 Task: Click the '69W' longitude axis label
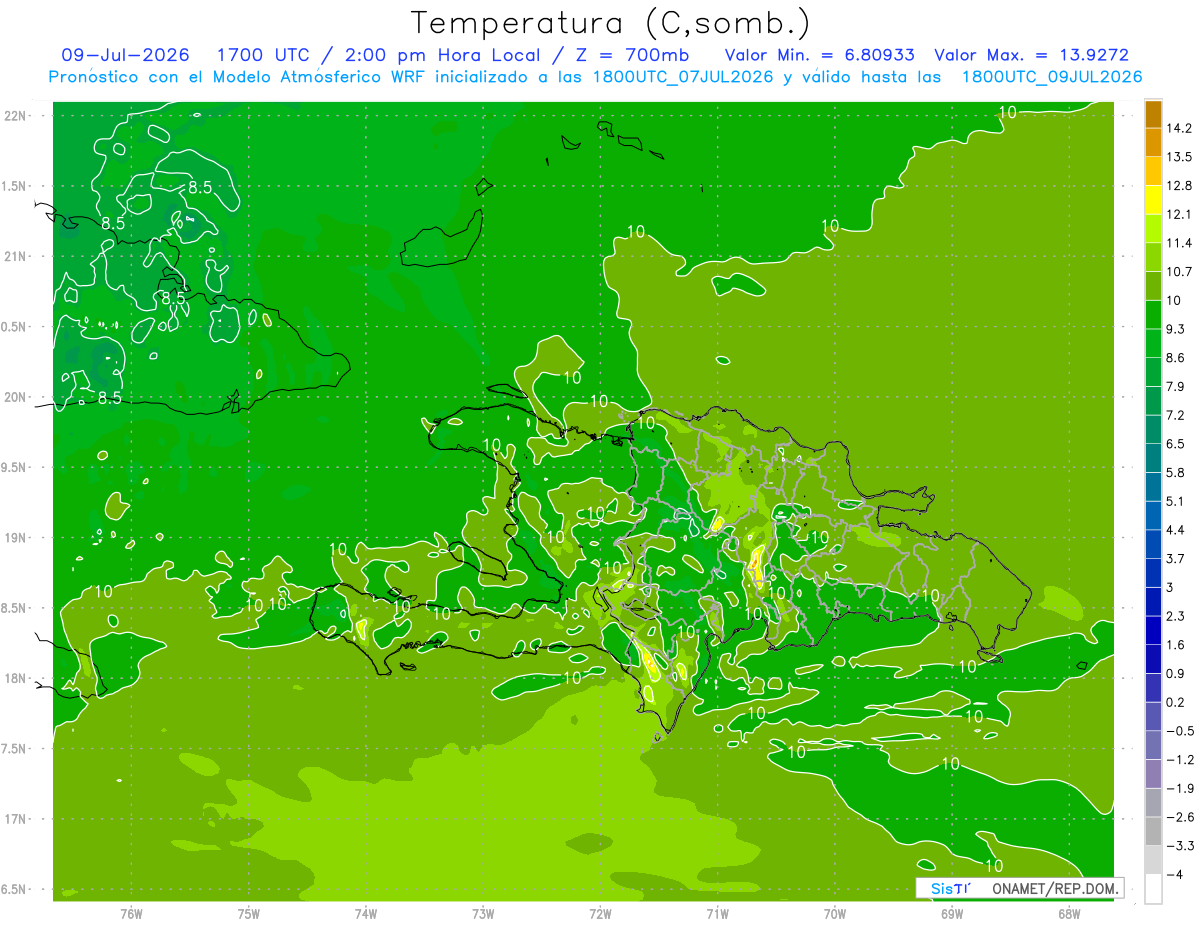click(952, 913)
